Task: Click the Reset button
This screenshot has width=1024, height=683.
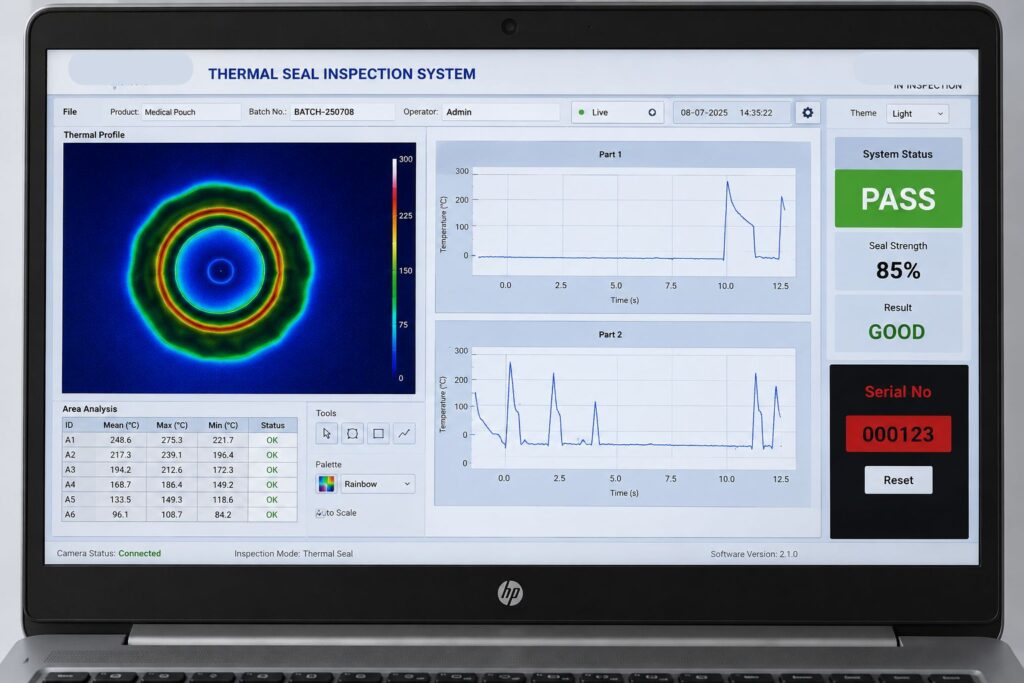Action: [898, 480]
